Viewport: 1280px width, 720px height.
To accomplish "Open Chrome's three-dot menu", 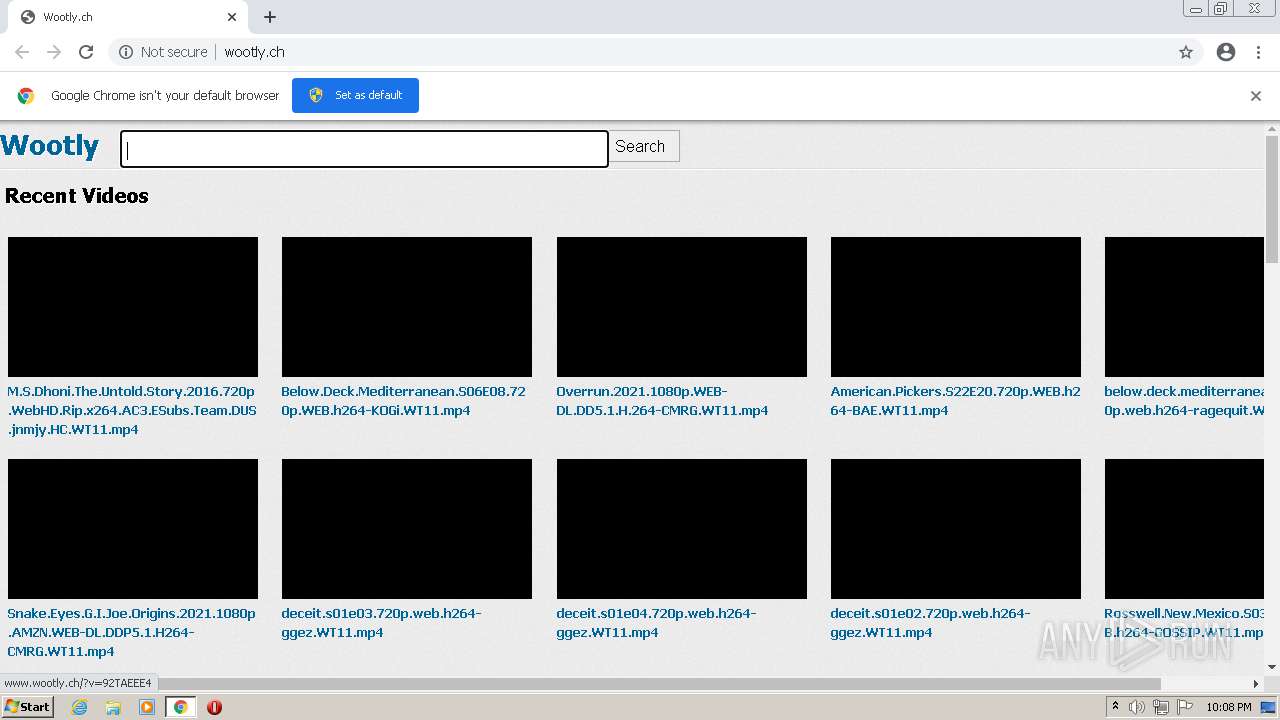I will pyautogui.click(x=1258, y=52).
